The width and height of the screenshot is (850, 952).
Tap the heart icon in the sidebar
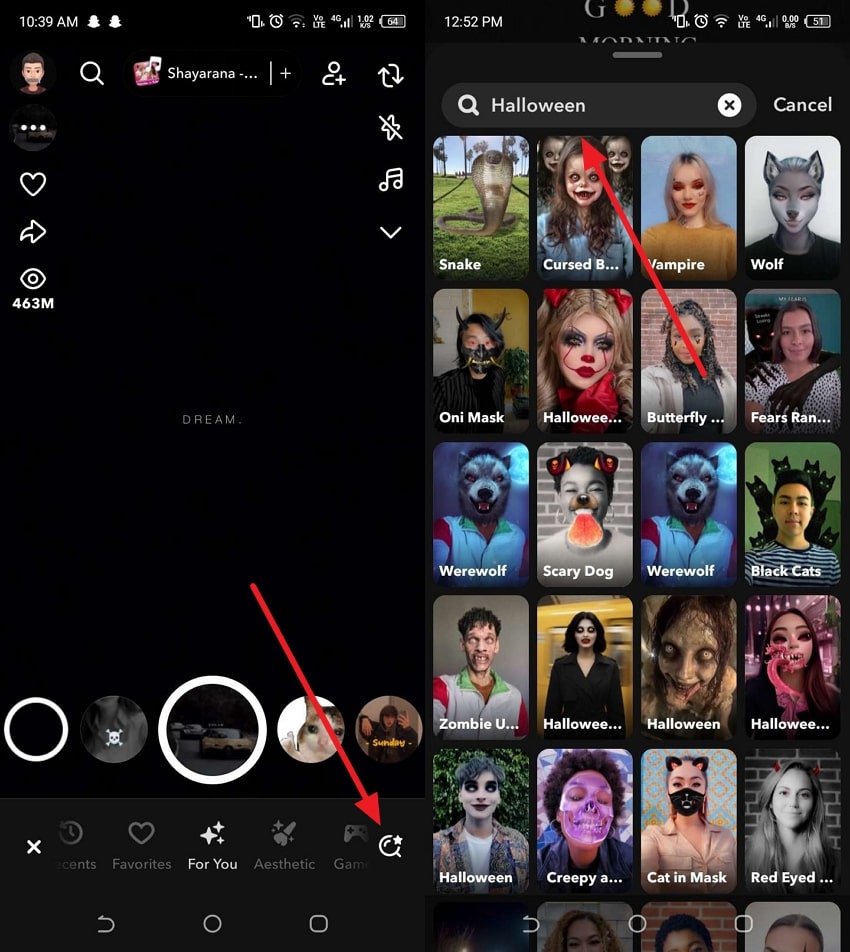click(33, 184)
